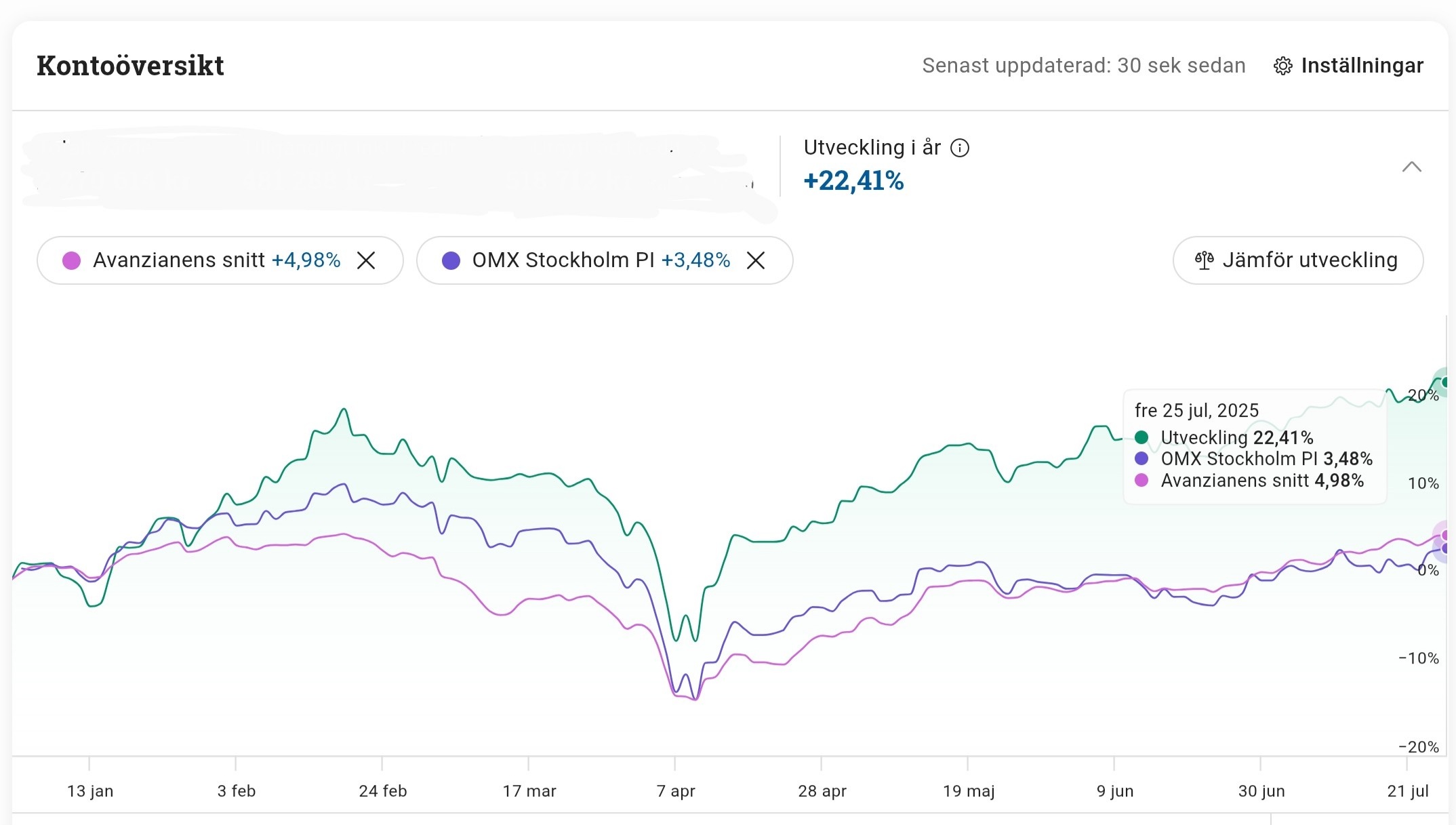
Task: Click the Avanzianens snitt +4,98% chip
Action: (x=216, y=260)
